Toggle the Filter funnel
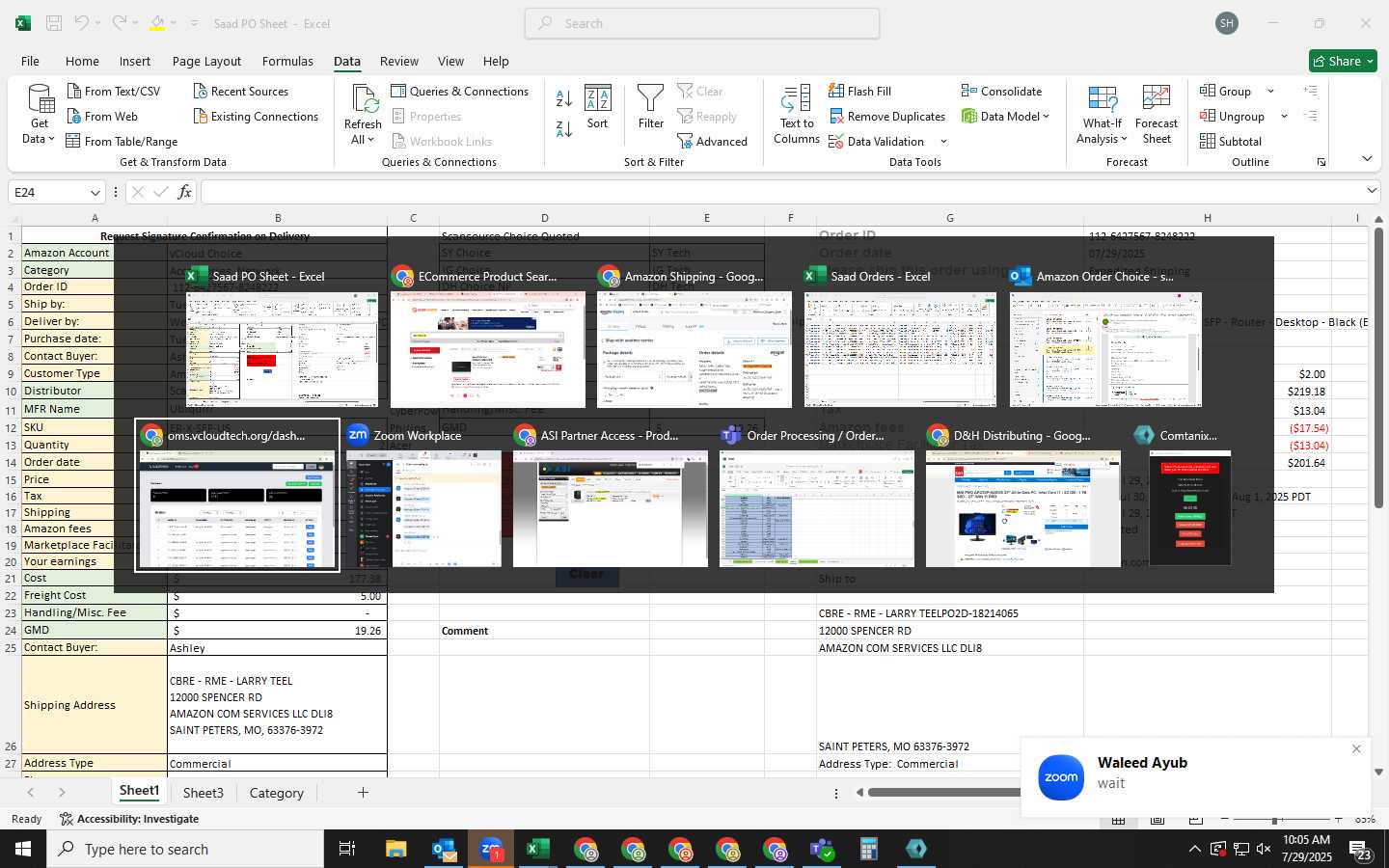This screenshot has width=1389, height=868. (651, 107)
